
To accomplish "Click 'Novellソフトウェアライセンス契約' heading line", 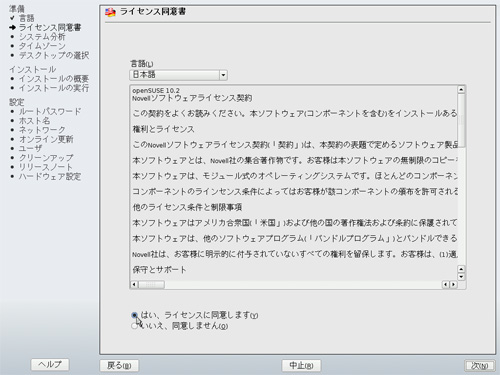I will click(192, 98).
